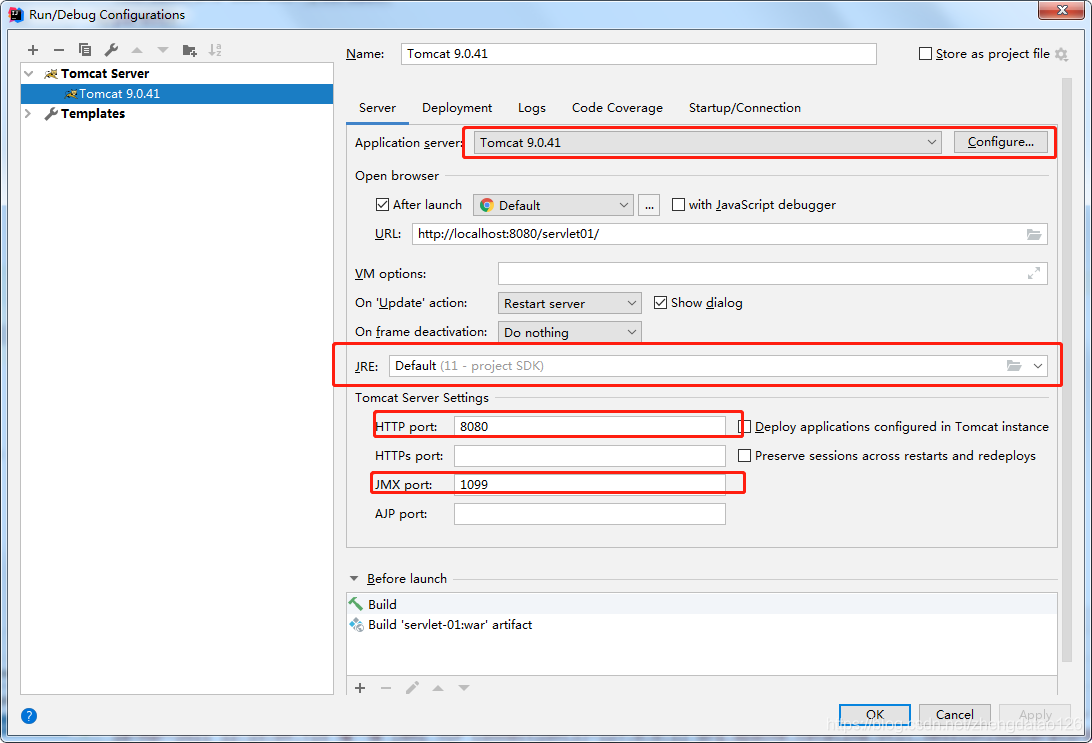Screen dimensions: 1092x743
Task: Click Cancel button
Action: [955, 714]
